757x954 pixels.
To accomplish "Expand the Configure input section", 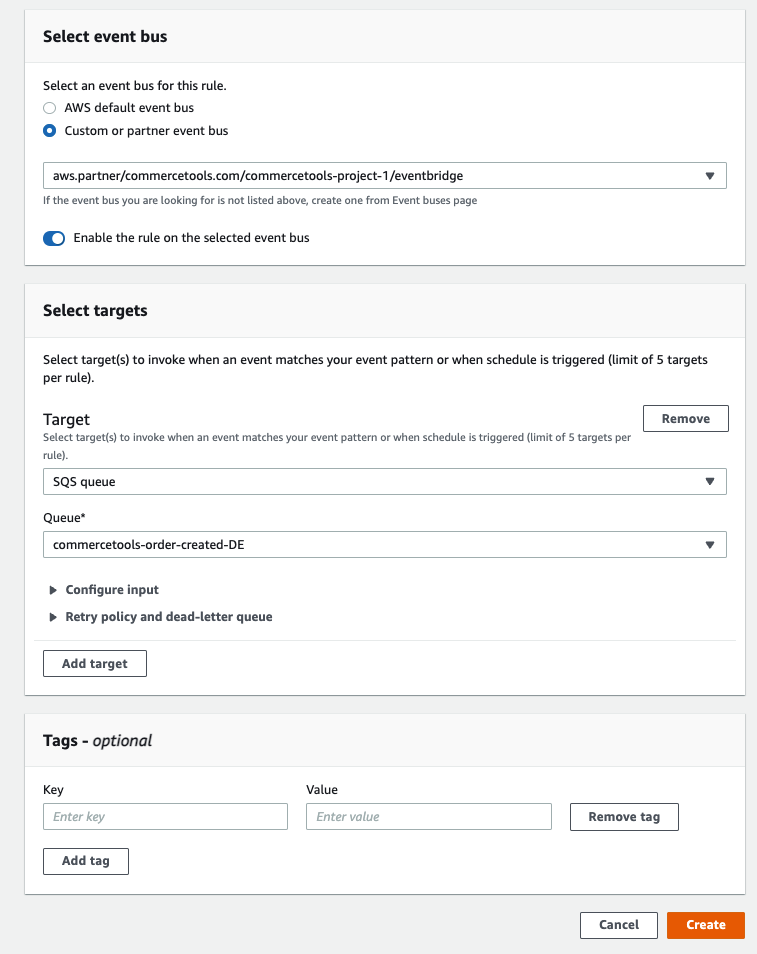I will point(111,590).
